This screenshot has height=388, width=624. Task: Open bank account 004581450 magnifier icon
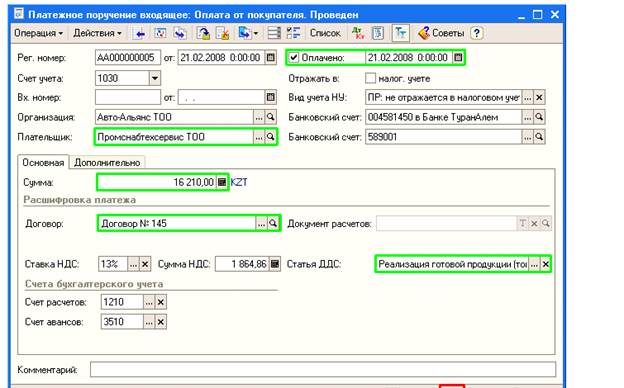coord(539,117)
